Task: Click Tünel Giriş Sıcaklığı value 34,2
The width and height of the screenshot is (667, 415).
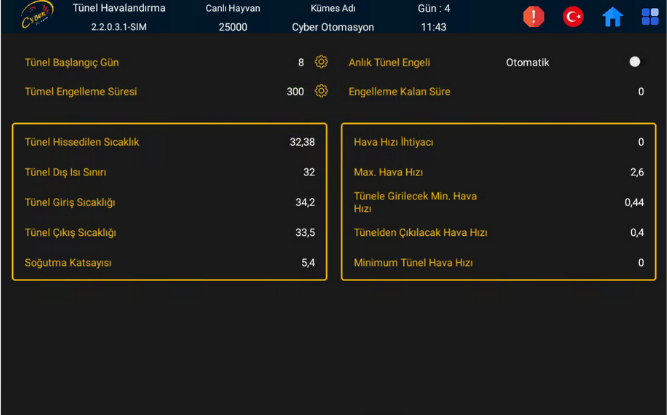Action: click(305, 202)
